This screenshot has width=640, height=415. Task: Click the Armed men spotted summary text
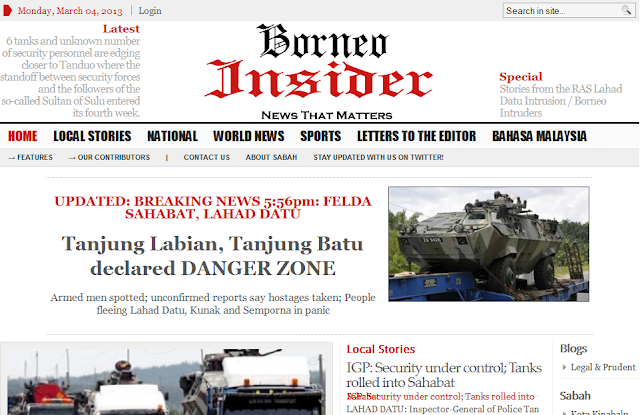tap(213, 304)
